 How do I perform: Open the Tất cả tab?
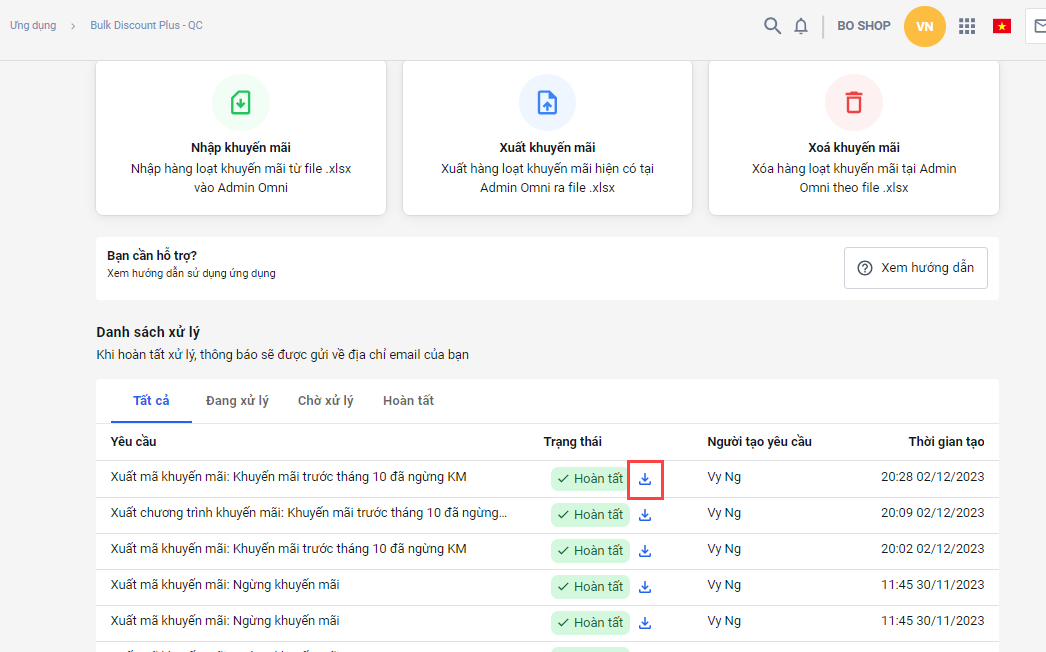pos(151,401)
